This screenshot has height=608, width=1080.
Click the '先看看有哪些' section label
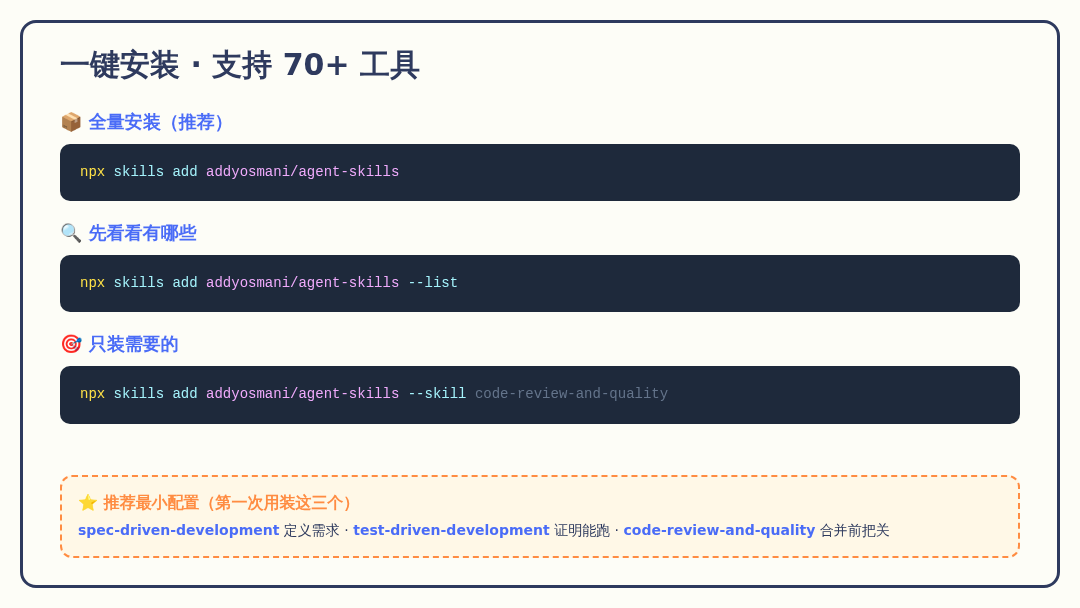[143, 233]
